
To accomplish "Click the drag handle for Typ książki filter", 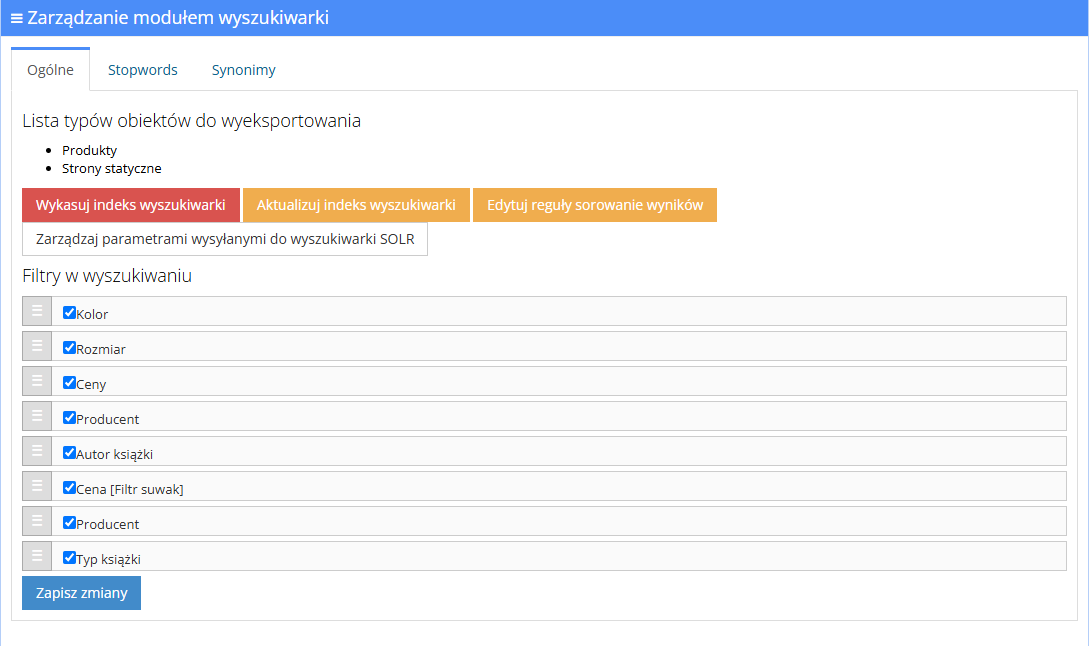I will click(x=37, y=556).
